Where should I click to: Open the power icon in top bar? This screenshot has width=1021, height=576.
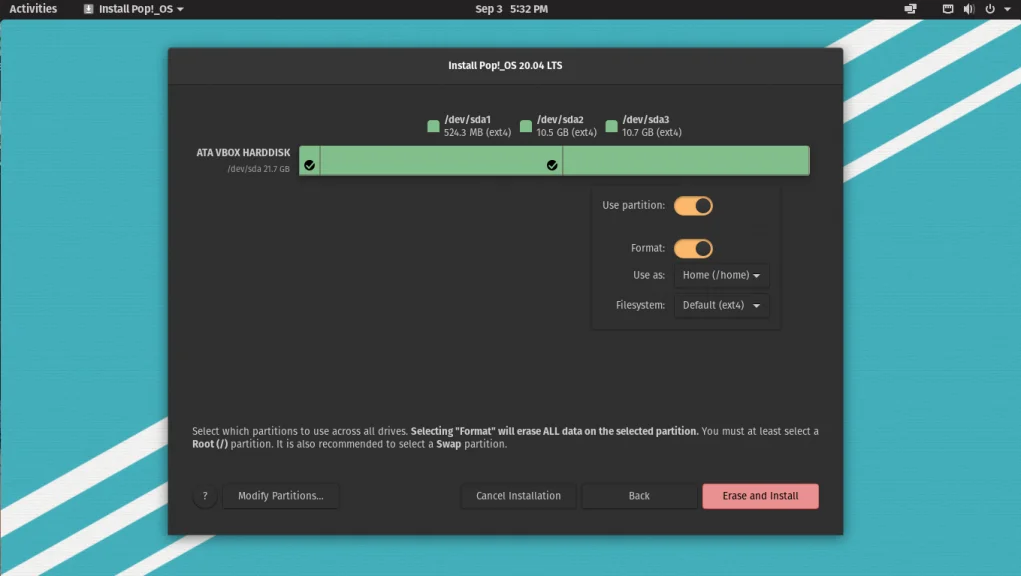tap(990, 9)
